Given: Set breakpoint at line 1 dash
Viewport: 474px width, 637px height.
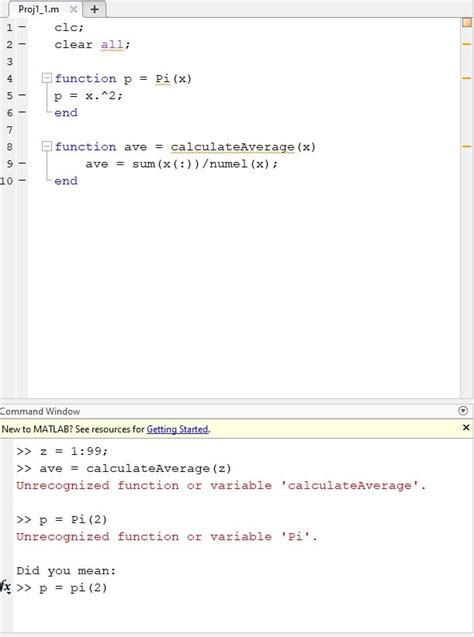Looking at the screenshot, I should click(22, 27).
